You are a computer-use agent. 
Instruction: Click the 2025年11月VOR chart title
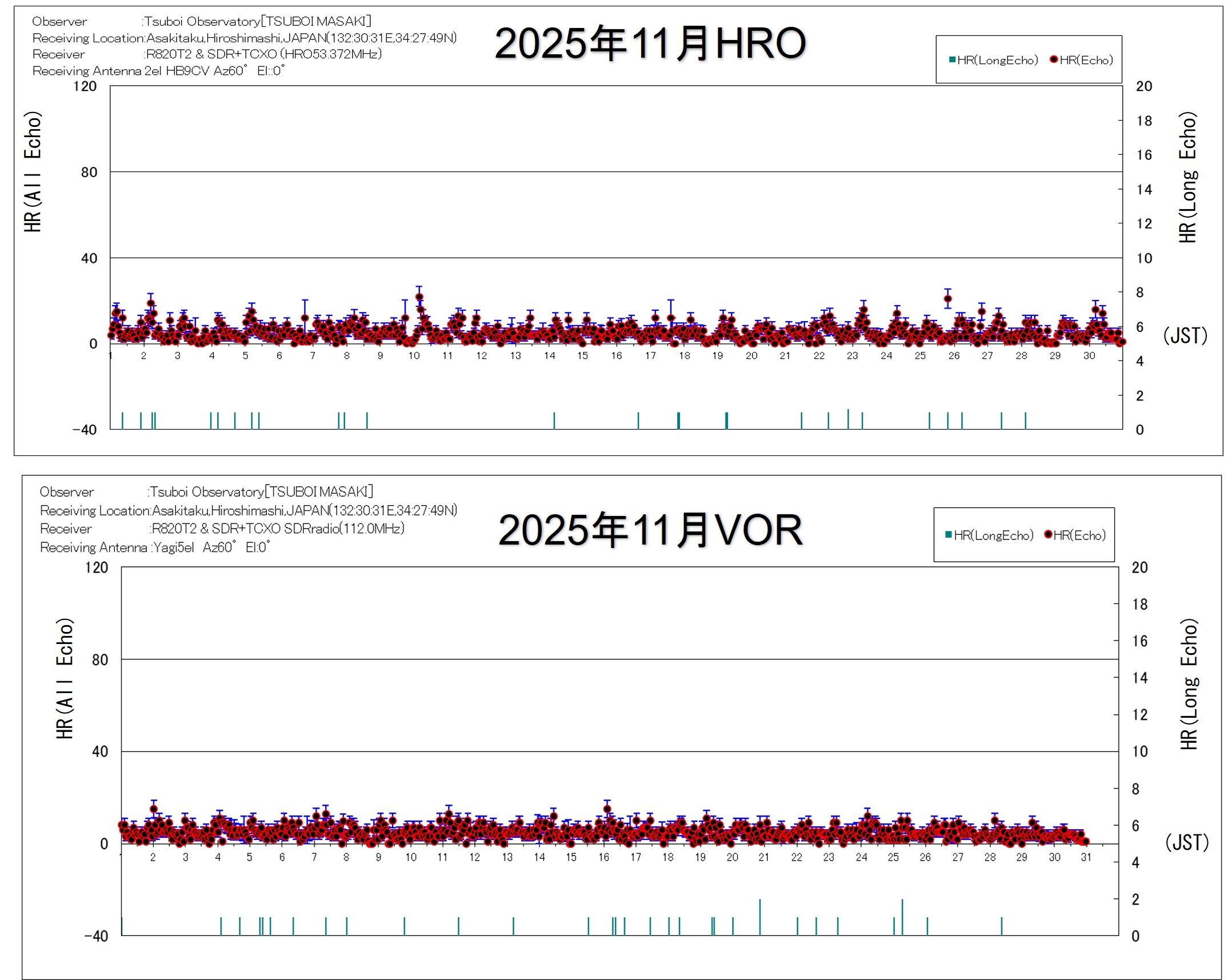[650, 530]
